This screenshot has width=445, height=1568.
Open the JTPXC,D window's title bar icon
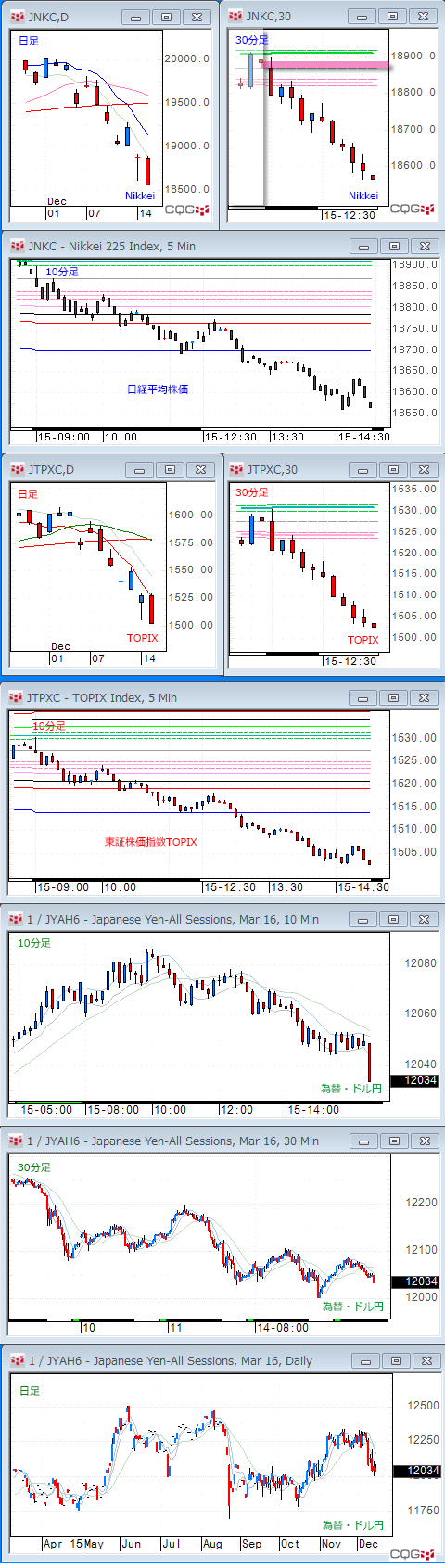click(18, 469)
